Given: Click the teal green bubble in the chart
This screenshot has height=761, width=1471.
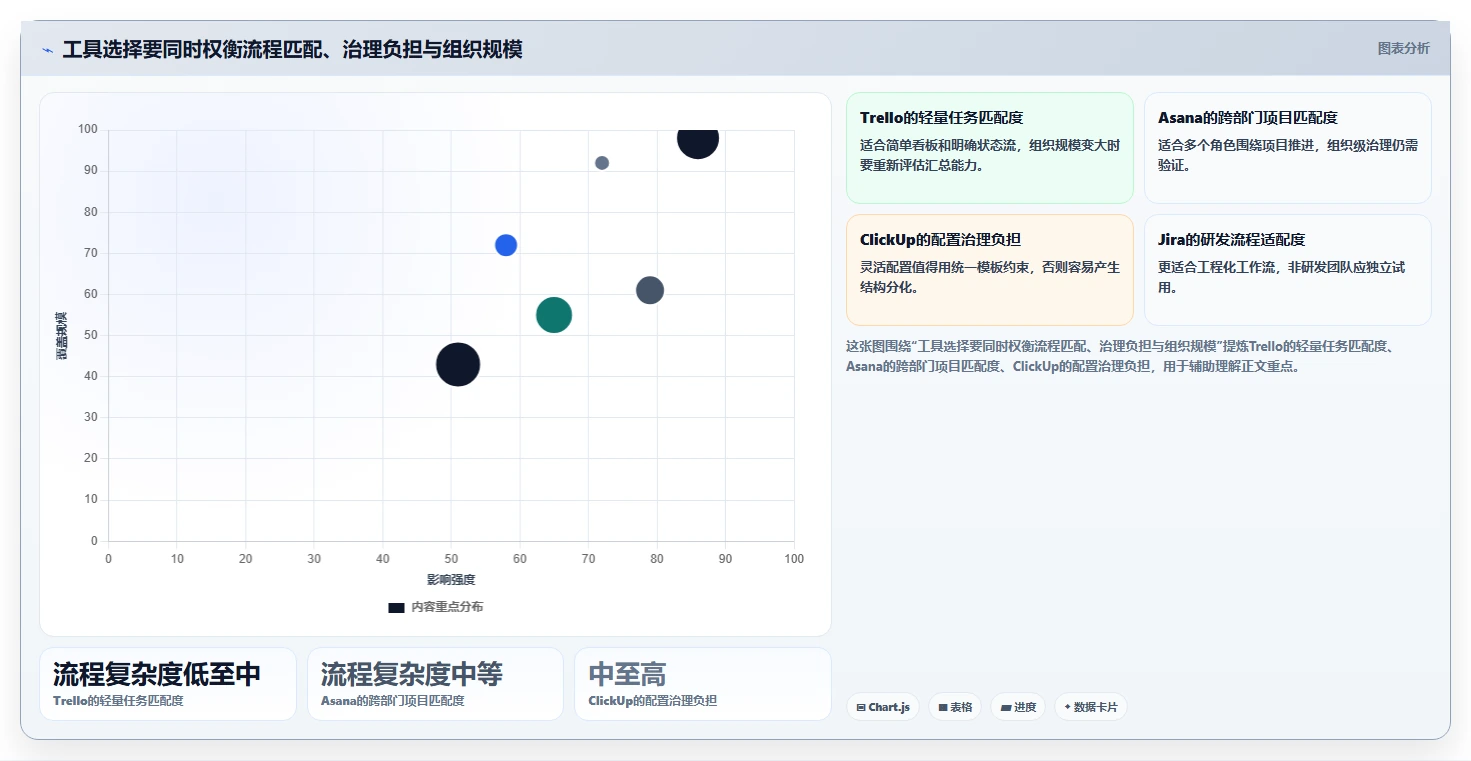Looking at the screenshot, I should tap(554, 315).
